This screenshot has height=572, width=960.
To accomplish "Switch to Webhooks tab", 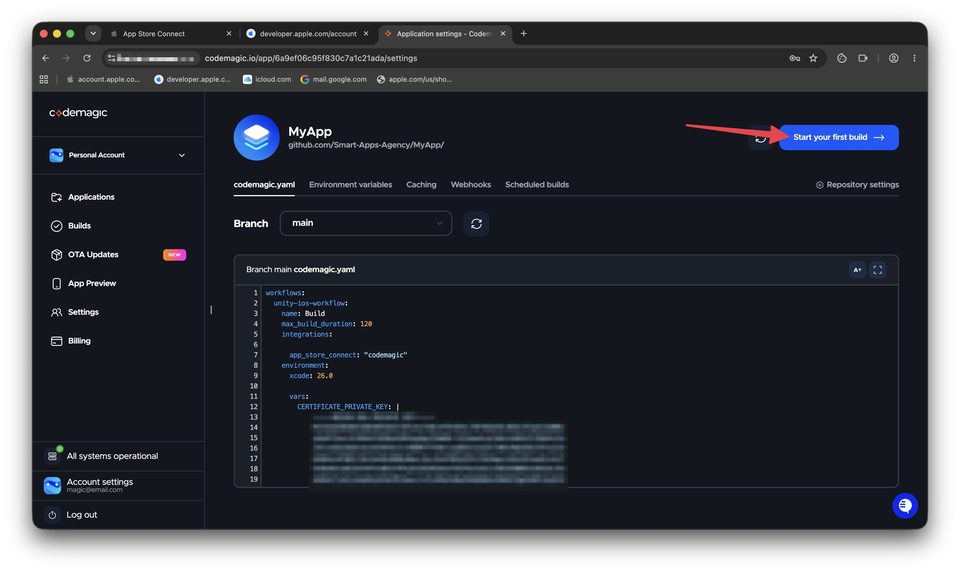I will pyautogui.click(x=471, y=185).
